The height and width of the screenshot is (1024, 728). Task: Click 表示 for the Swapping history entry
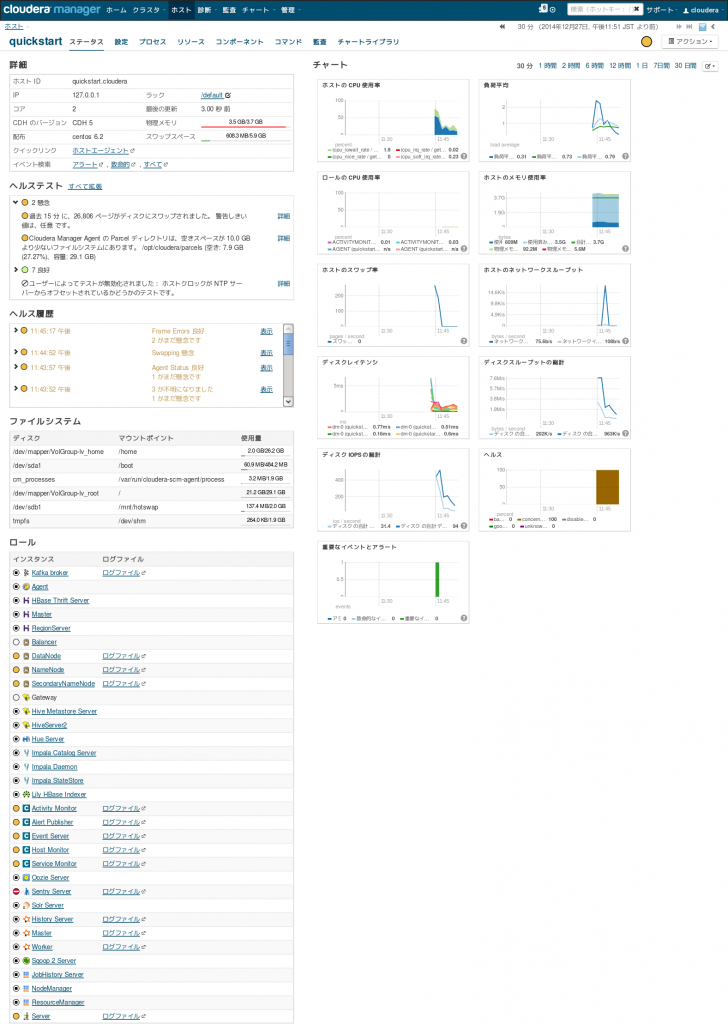(266, 353)
